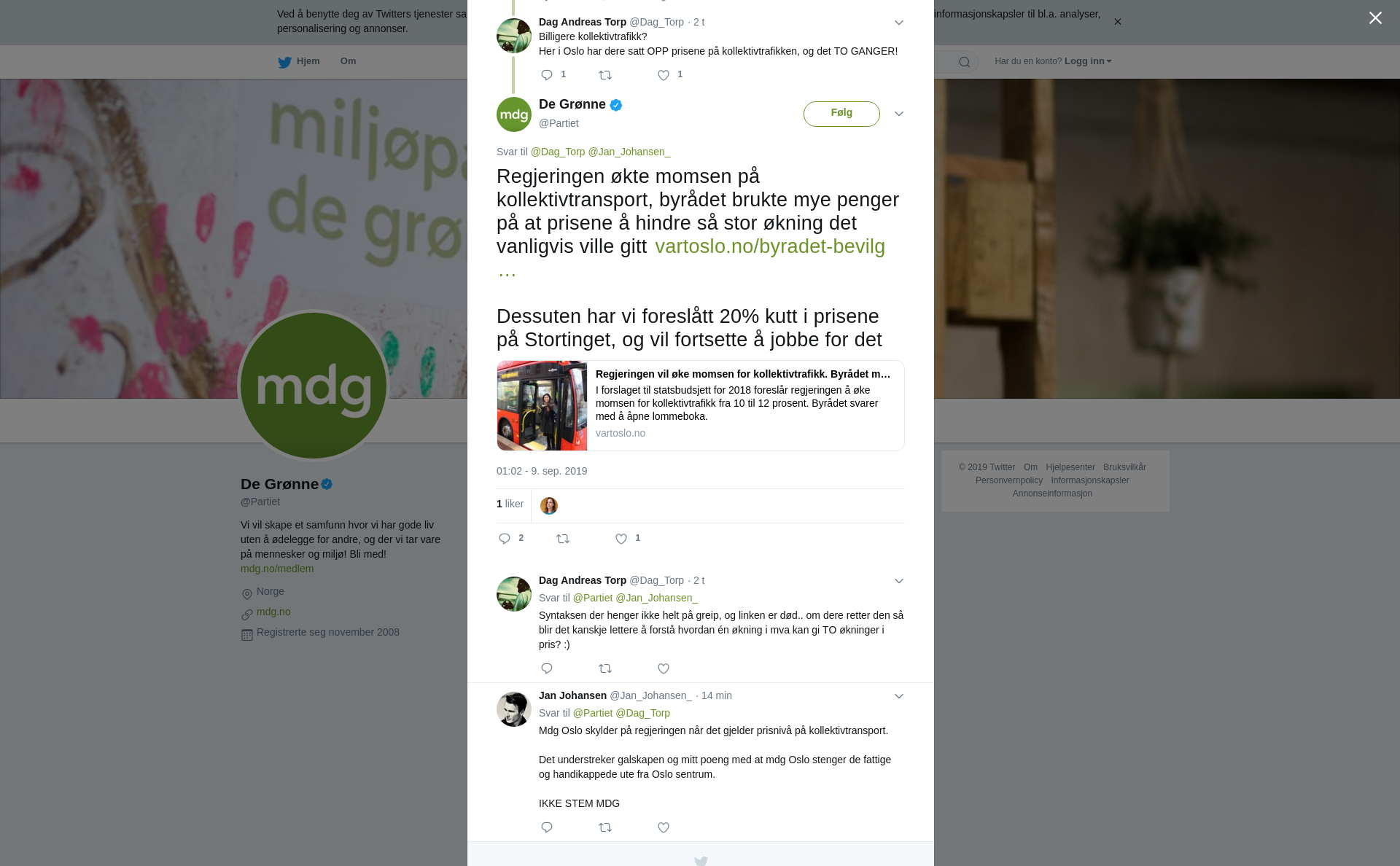Open the vartoslo.no article card thumbnail
The width and height of the screenshot is (1400, 866).
point(542,405)
